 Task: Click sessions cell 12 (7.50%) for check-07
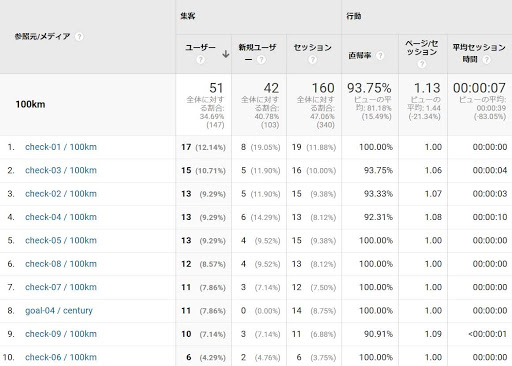click(x=314, y=287)
